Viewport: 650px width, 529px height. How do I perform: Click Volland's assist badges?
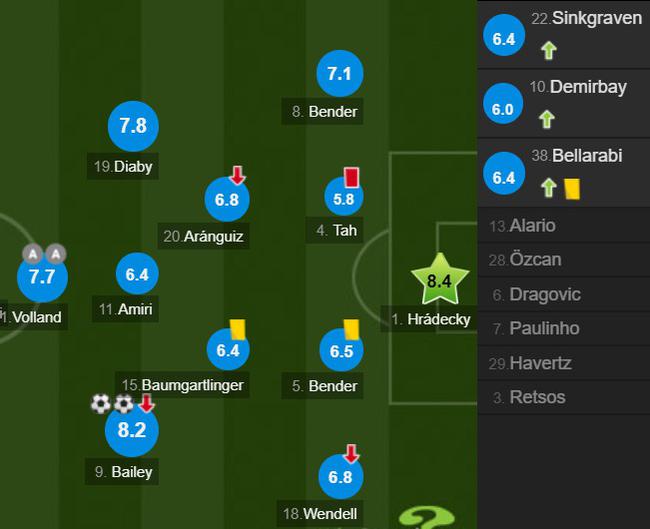(x=44, y=253)
